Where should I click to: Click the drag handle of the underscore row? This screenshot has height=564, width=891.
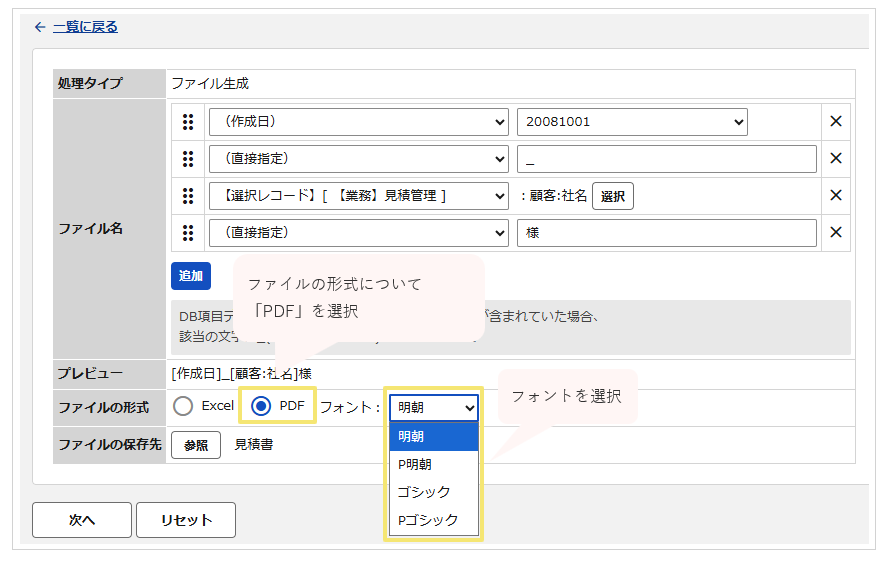(188, 159)
